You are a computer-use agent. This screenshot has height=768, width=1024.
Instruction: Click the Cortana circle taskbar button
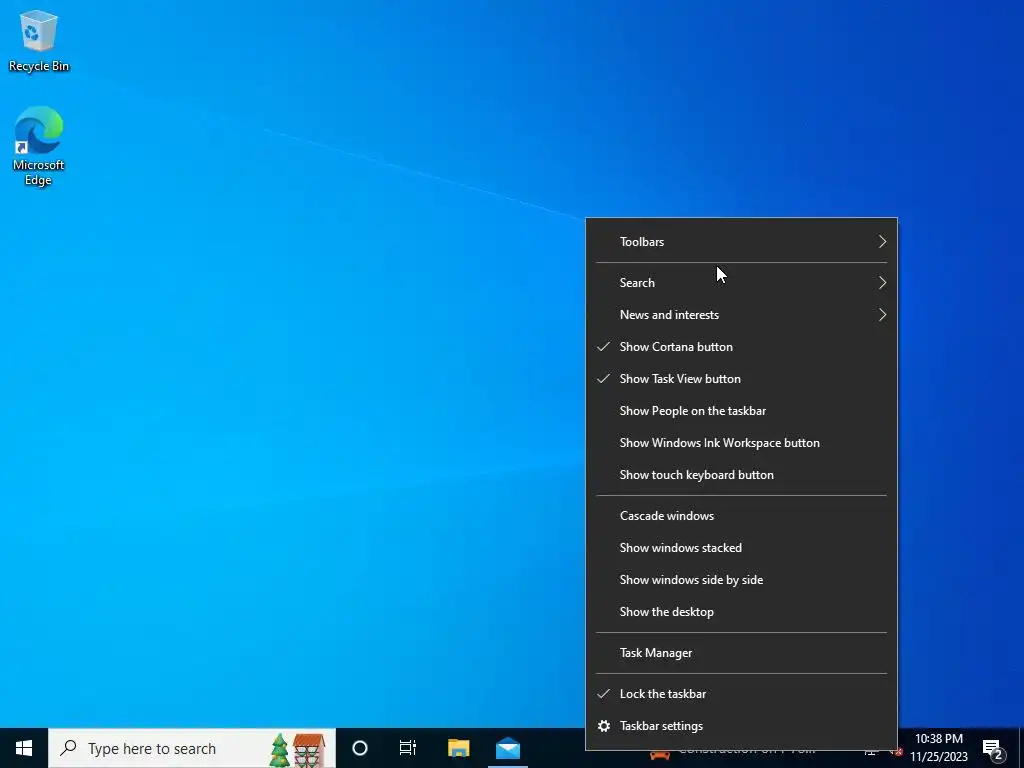coord(360,748)
